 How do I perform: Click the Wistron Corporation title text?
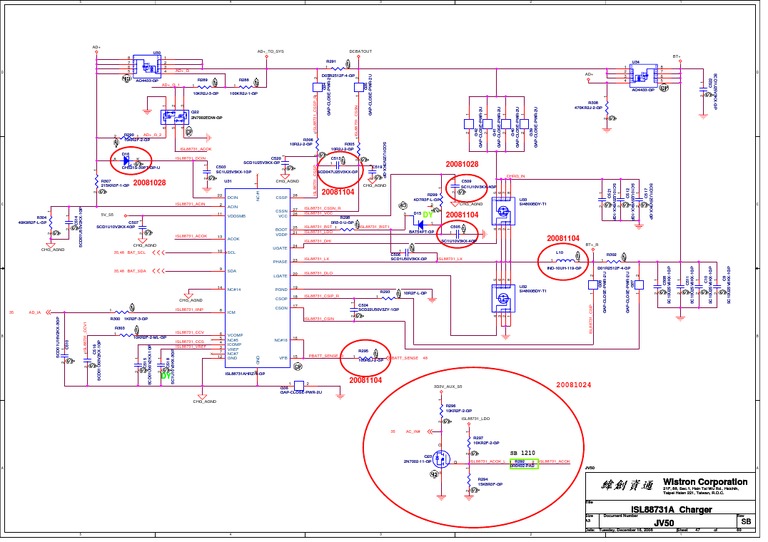click(705, 482)
